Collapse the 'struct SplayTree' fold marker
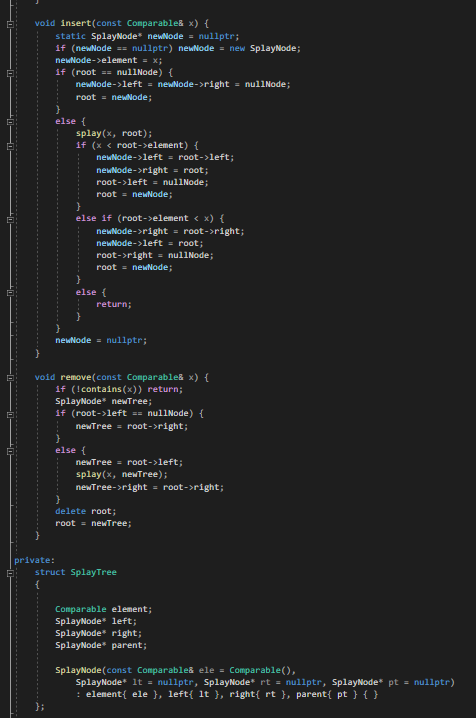The image size is (476, 718). click(10, 573)
